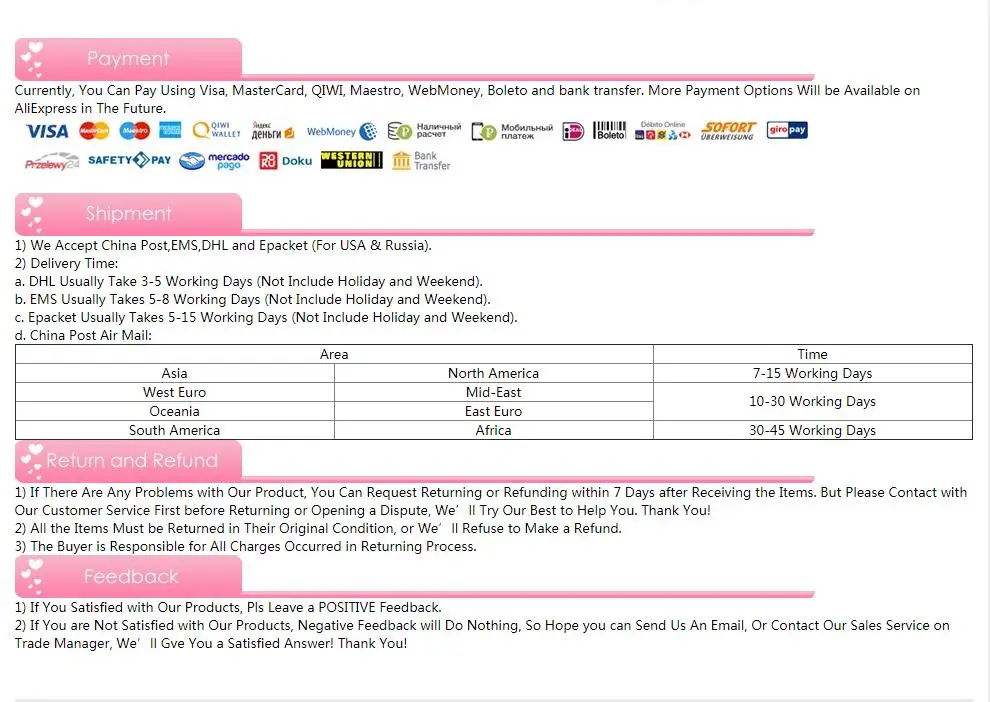The height and width of the screenshot is (702, 990).
Task: Choose the WebMoney logo
Action: point(342,131)
